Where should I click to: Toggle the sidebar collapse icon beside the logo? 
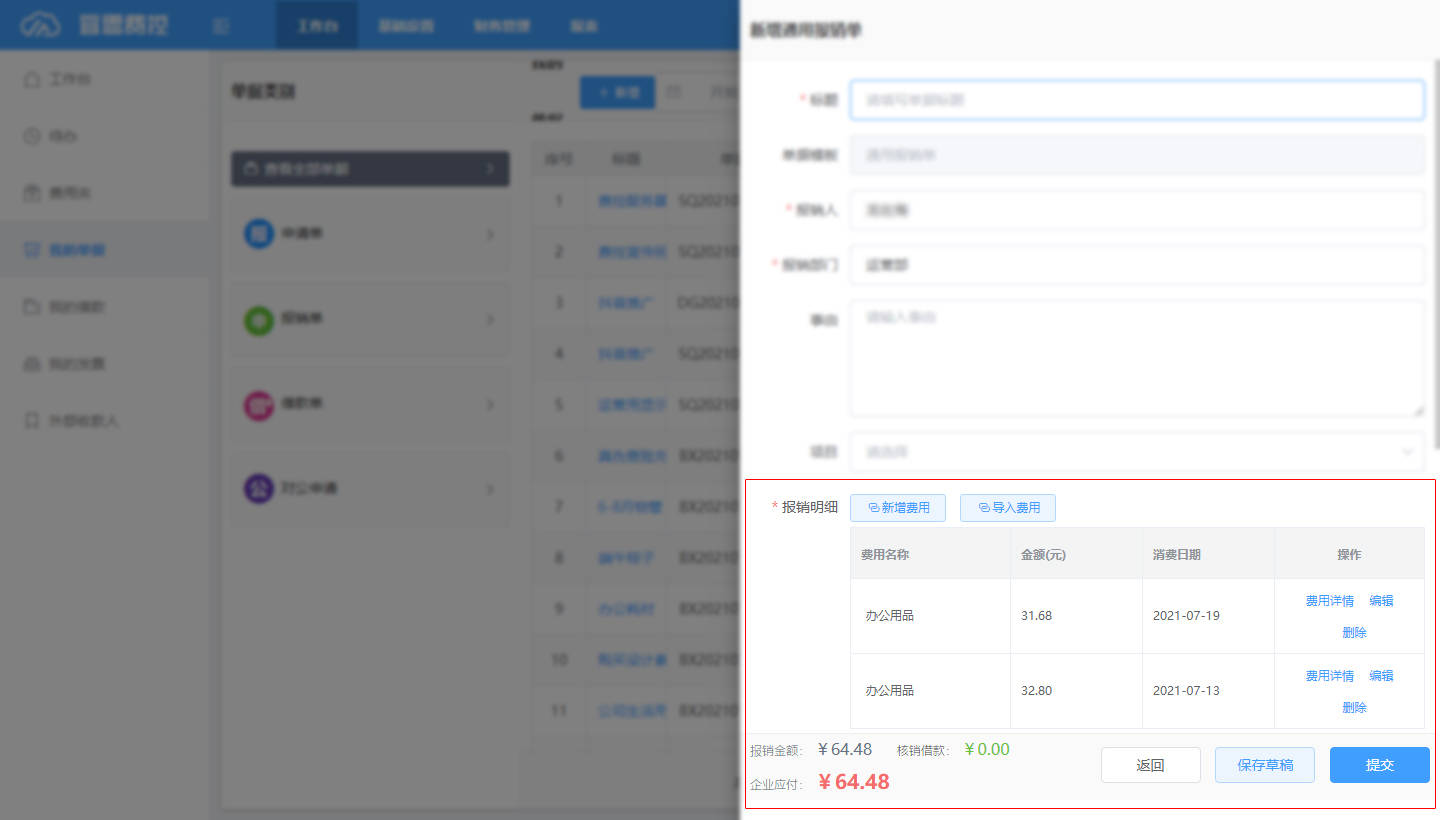tap(221, 26)
